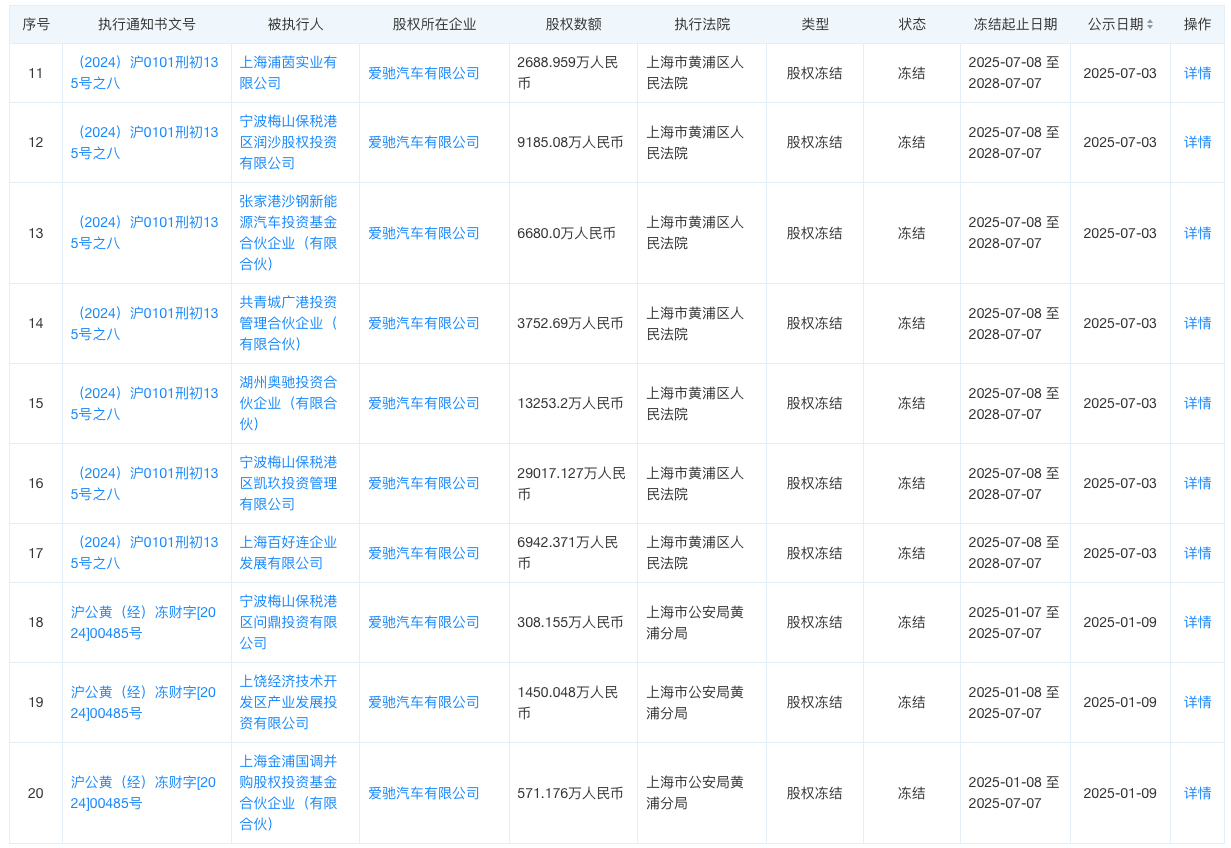This screenshot has width=1231, height=848.
Task: Open 详情 for row 17
Action: (x=1197, y=553)
